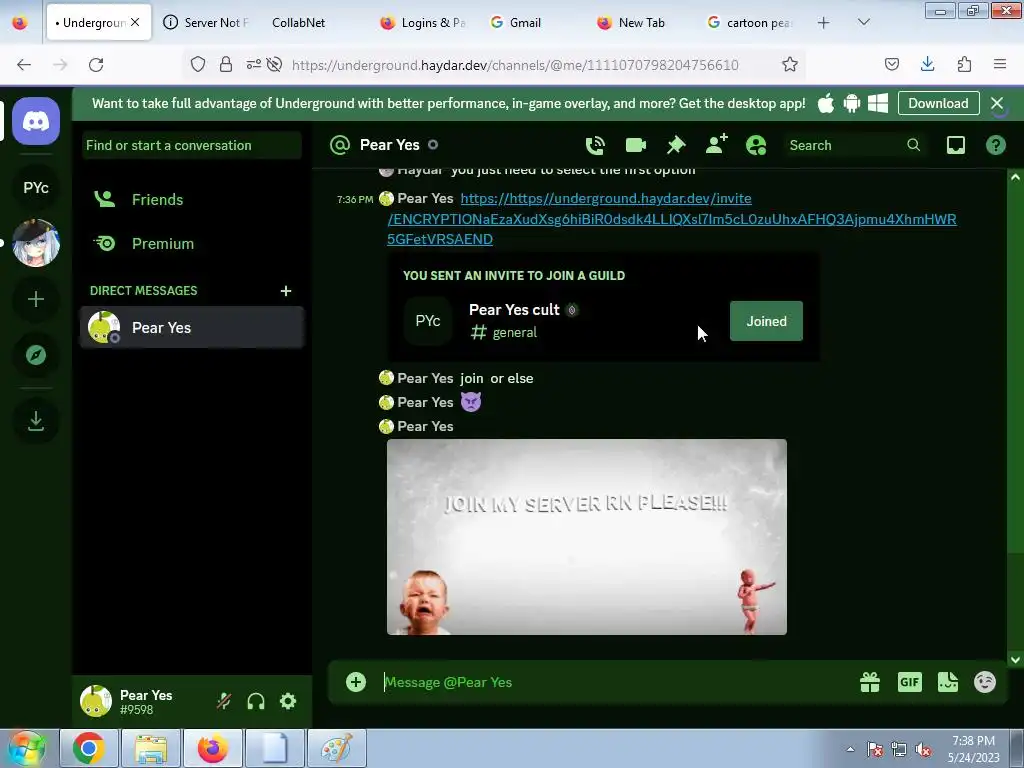
Task: Open Explore servers compass icon
Action: point(36,355)
